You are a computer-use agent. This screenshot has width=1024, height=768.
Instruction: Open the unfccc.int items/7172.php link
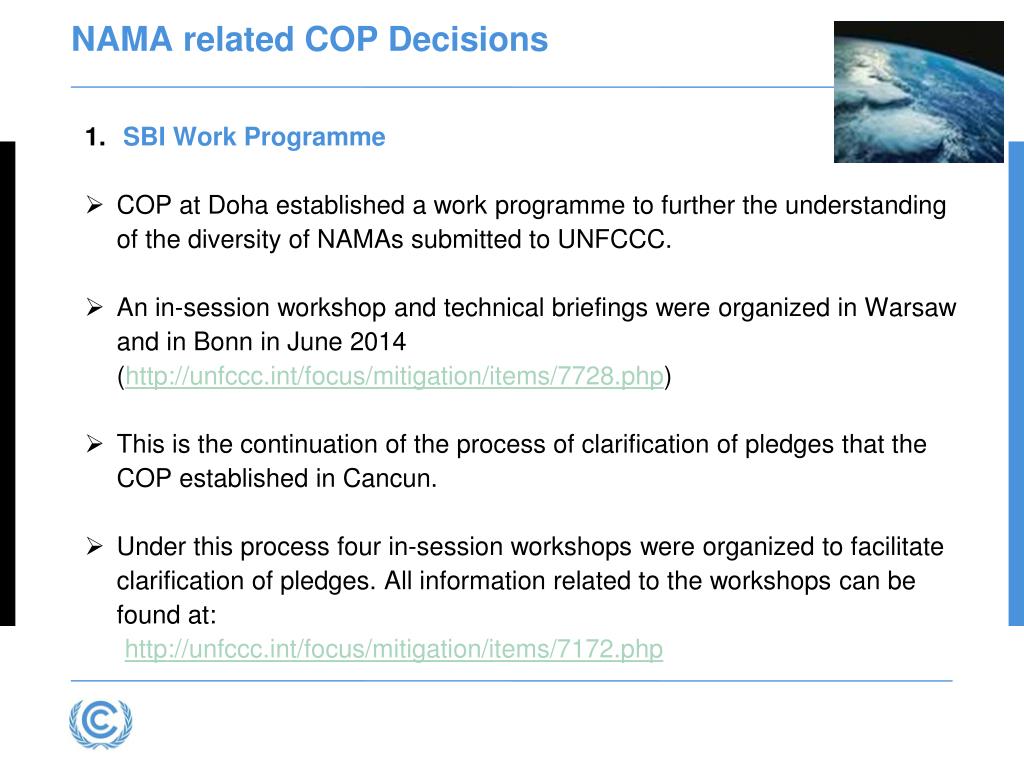pos(394,650)
